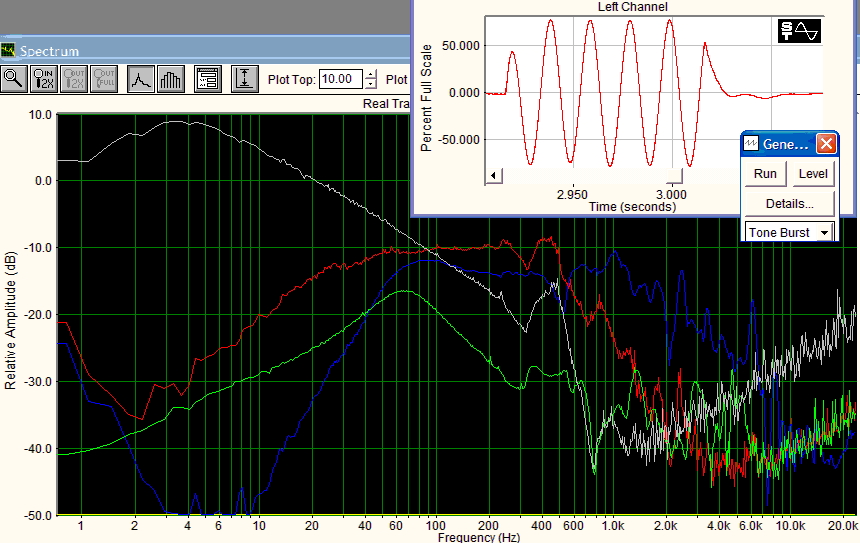Viewport: 860px width, 543px height.
Task: Click the 'Left Channel' plot title
Action: pos(632,7)
